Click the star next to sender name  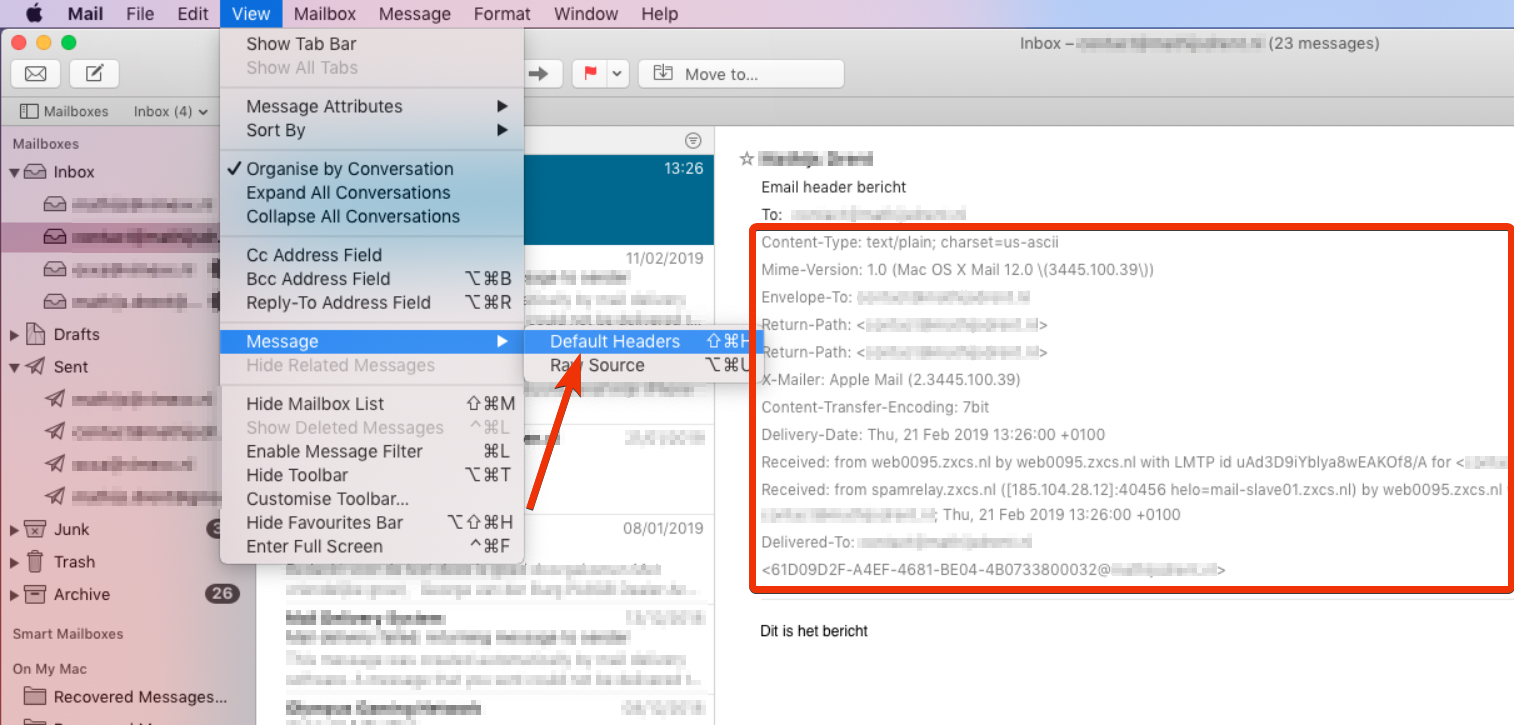click(x=745, y=159)
